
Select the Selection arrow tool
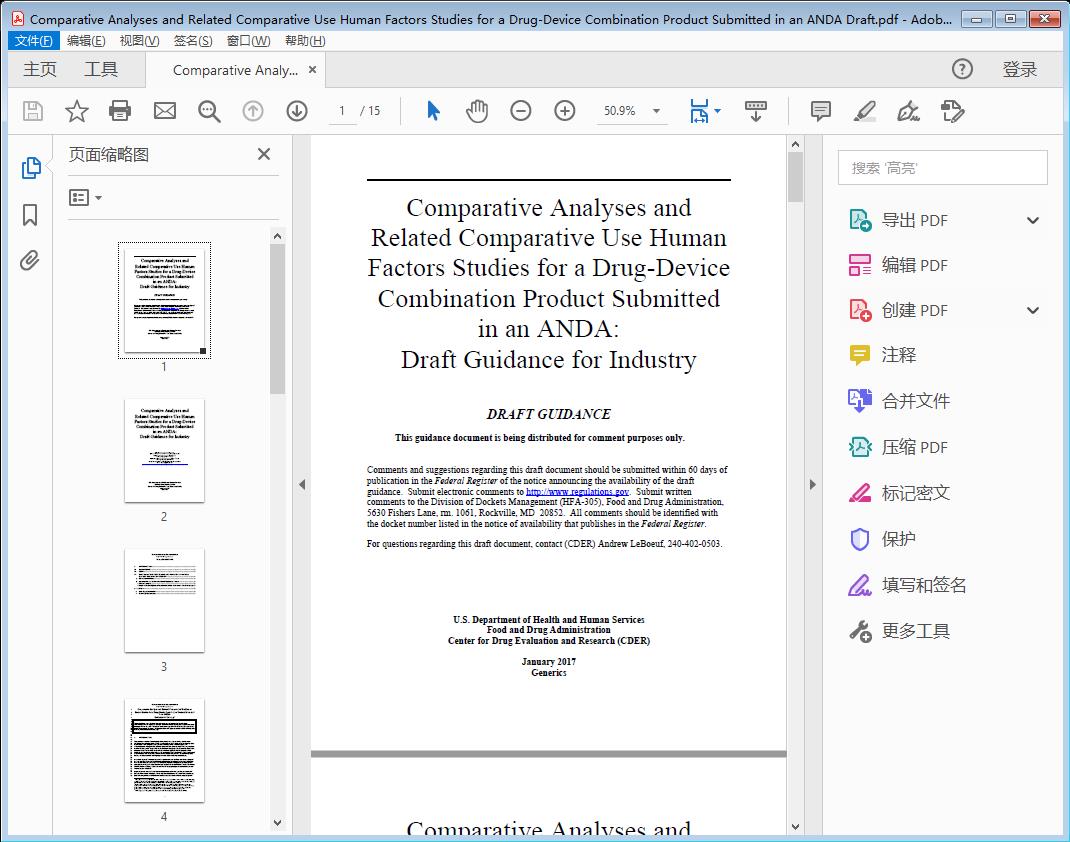(433, 111)
